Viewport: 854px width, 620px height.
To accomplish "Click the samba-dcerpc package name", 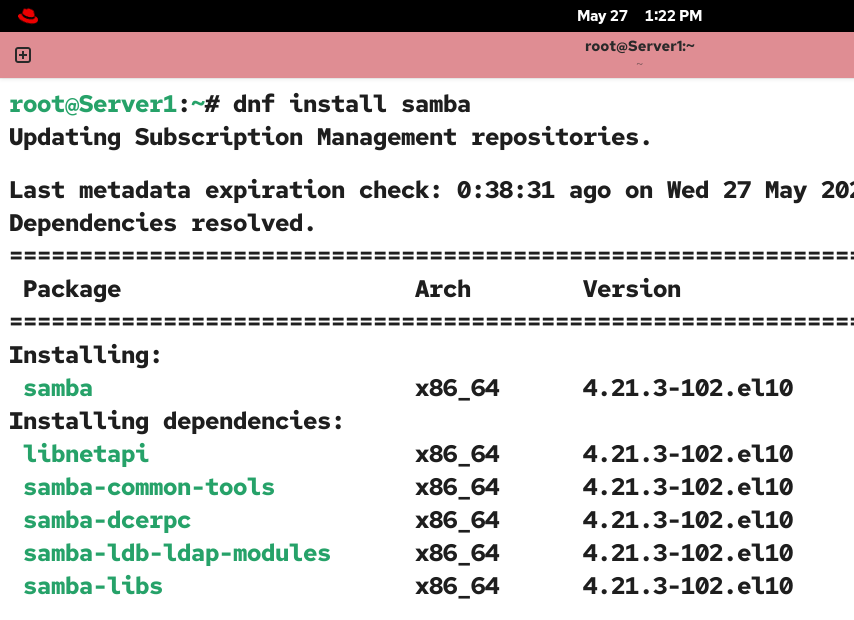I will (x=107, y=520).
